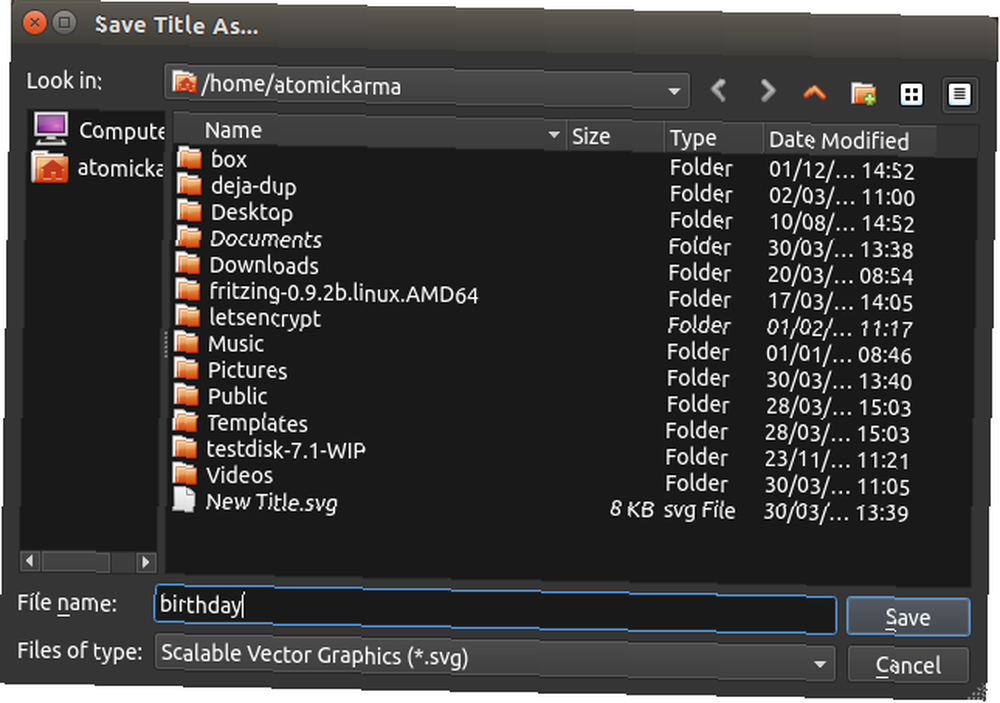Click the Save button
This screenshot has width=1000, height=703.
(908, 617)
